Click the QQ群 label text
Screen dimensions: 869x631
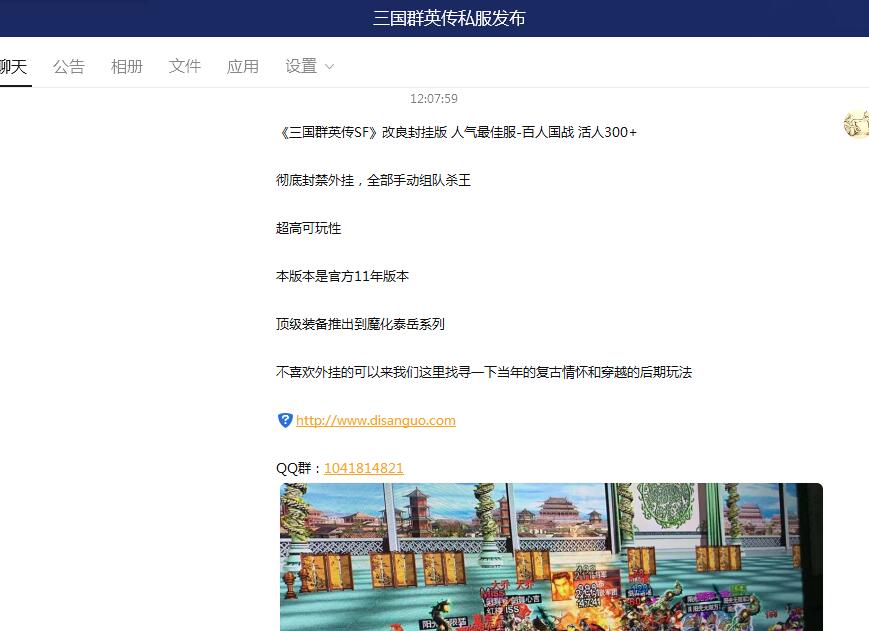click(x=299, y=469)
